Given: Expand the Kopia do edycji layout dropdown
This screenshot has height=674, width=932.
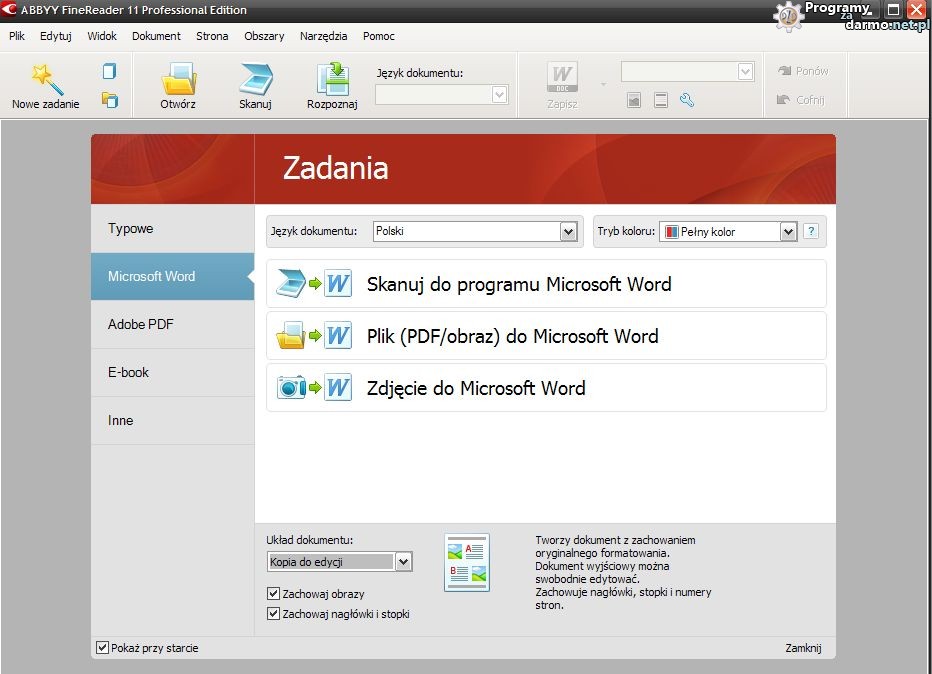Looking at the screenshot, I should coord(403,562).
